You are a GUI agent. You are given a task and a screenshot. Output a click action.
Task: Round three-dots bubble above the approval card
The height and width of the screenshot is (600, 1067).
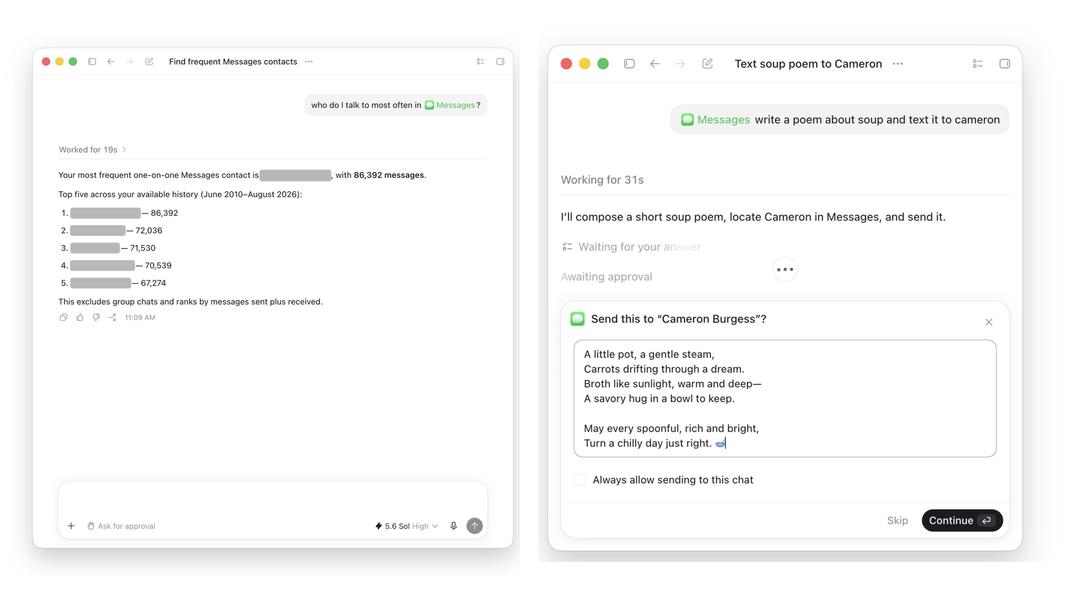pyautogui.click(x=785, y=269)
